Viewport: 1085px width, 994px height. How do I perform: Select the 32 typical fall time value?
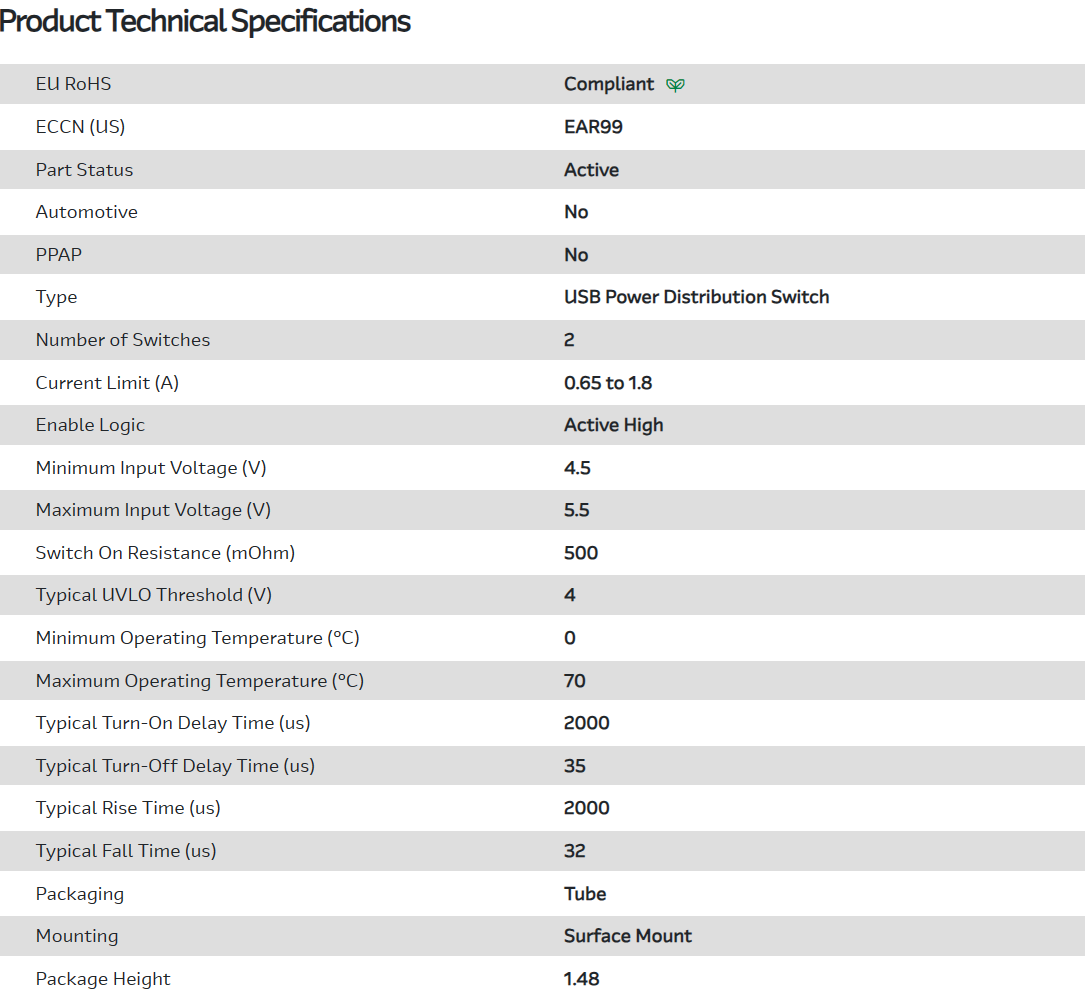(x=574, y=851)
